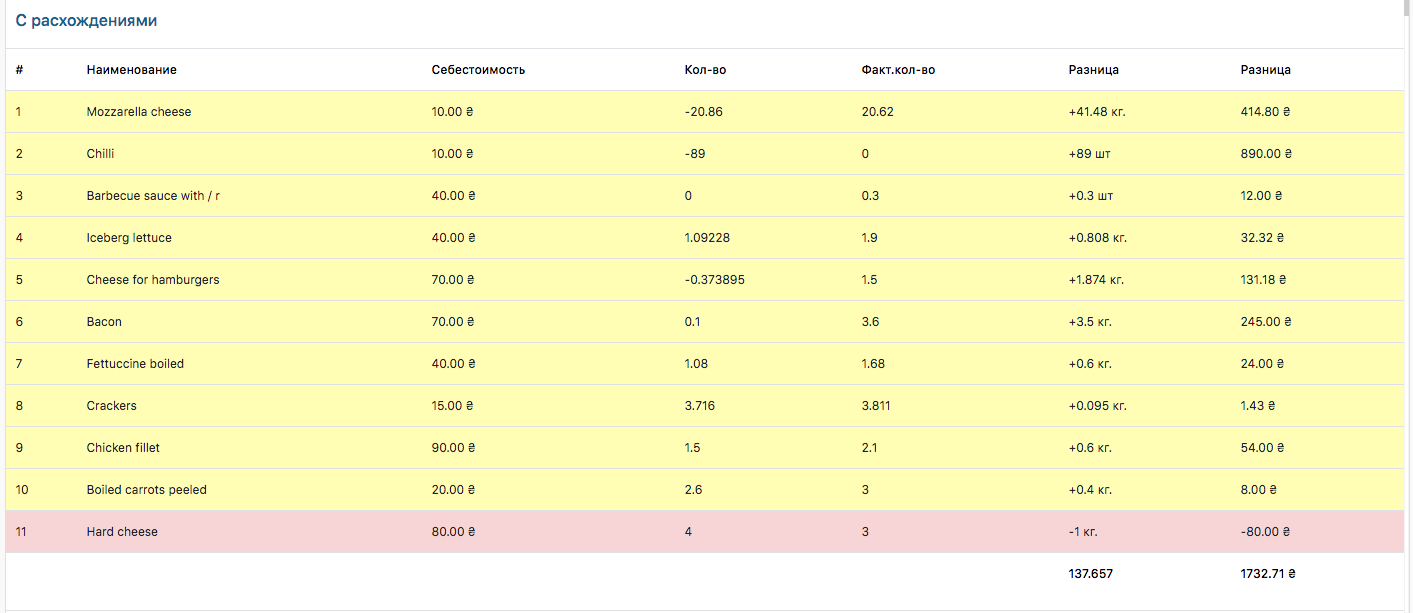Open the Barbecue sauce item

pos(153,196)
